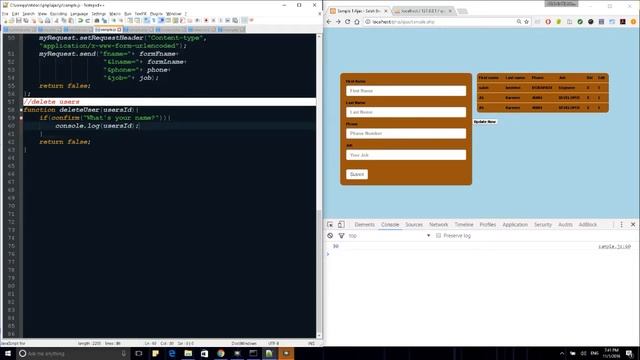
Task: Go forward in Chrome browser
Action: pos(338,22)
